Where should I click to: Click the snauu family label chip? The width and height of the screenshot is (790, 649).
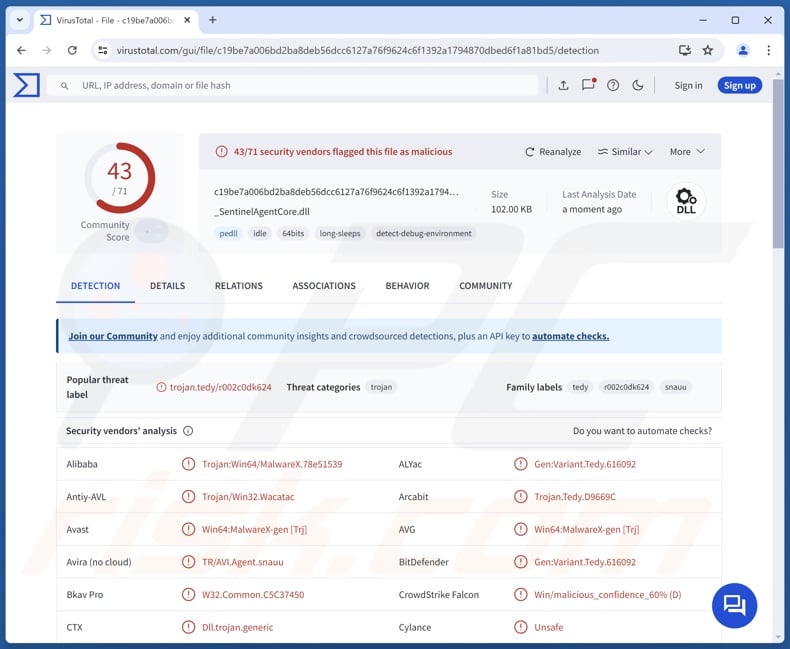coord(675,387)
